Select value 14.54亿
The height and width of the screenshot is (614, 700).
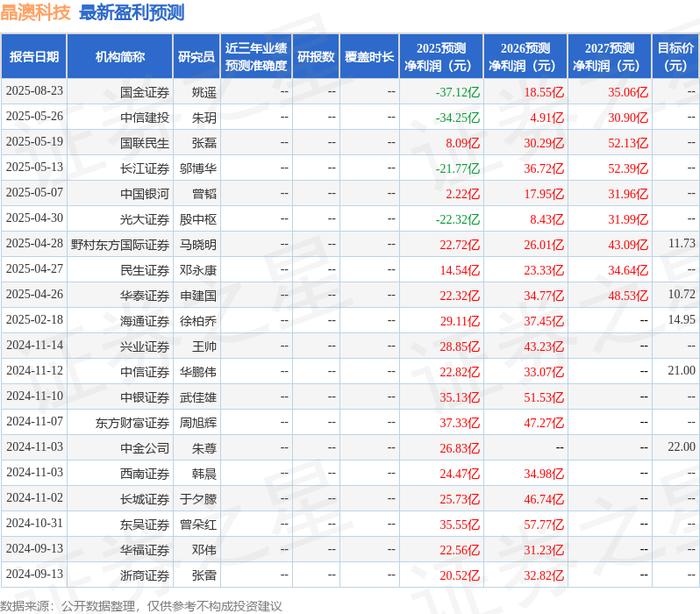460,271
